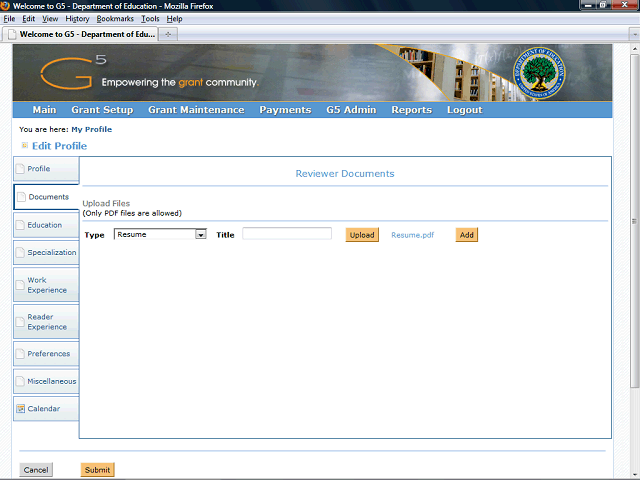Open the Tools menu
Image resolution: width=640 pixels, height=480 pixels.
click(150, 19)
